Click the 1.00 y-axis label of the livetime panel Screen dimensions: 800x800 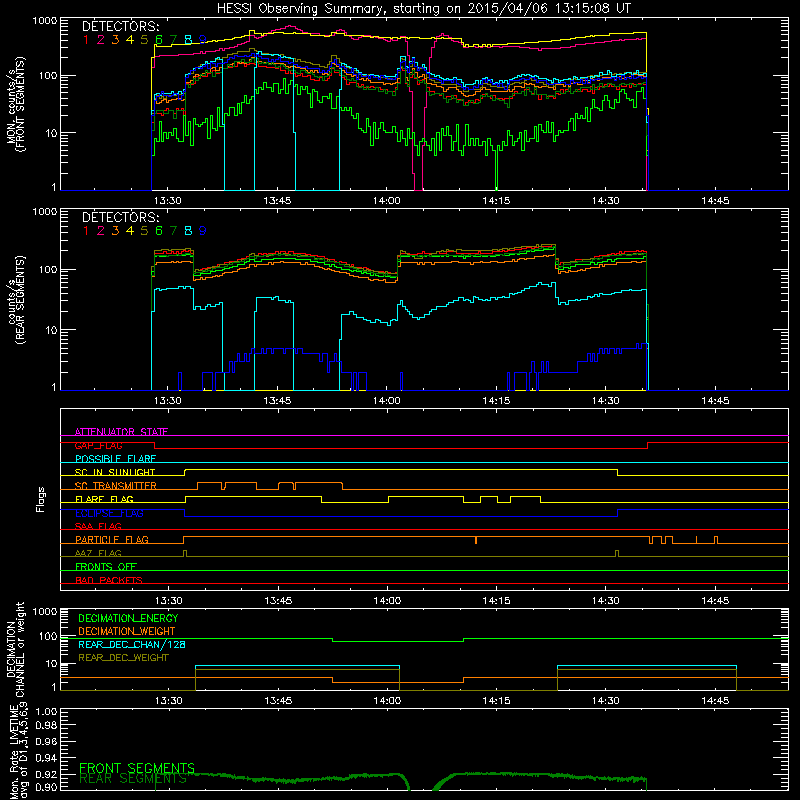46,711
